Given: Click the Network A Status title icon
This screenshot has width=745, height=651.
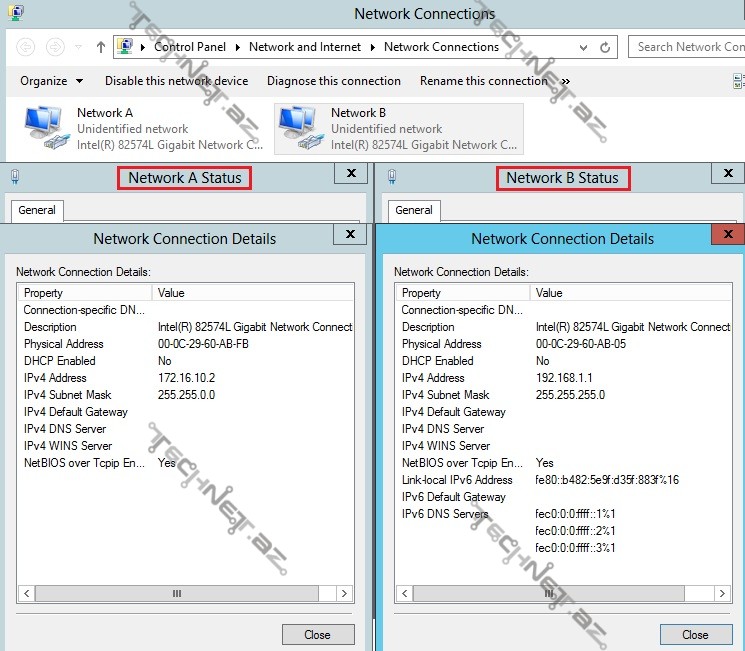Looking at the screenshot, I should 14,177.
